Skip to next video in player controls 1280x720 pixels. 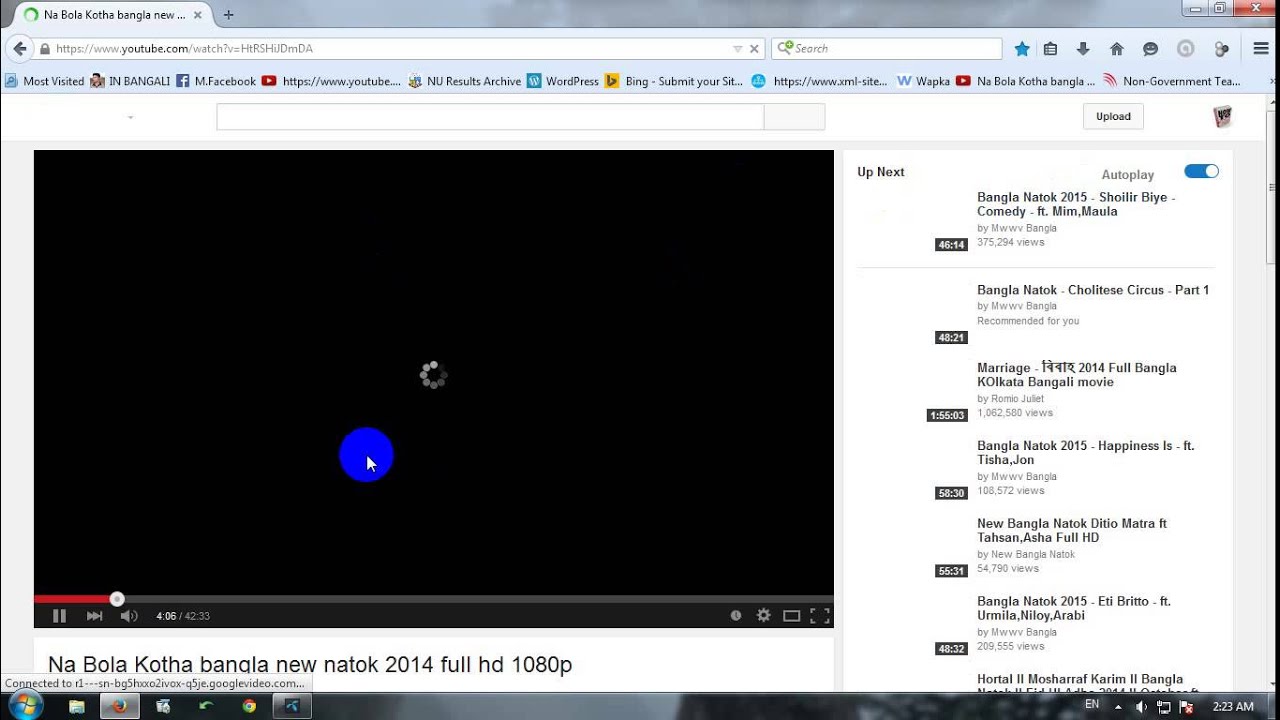[x=94, y=616]
